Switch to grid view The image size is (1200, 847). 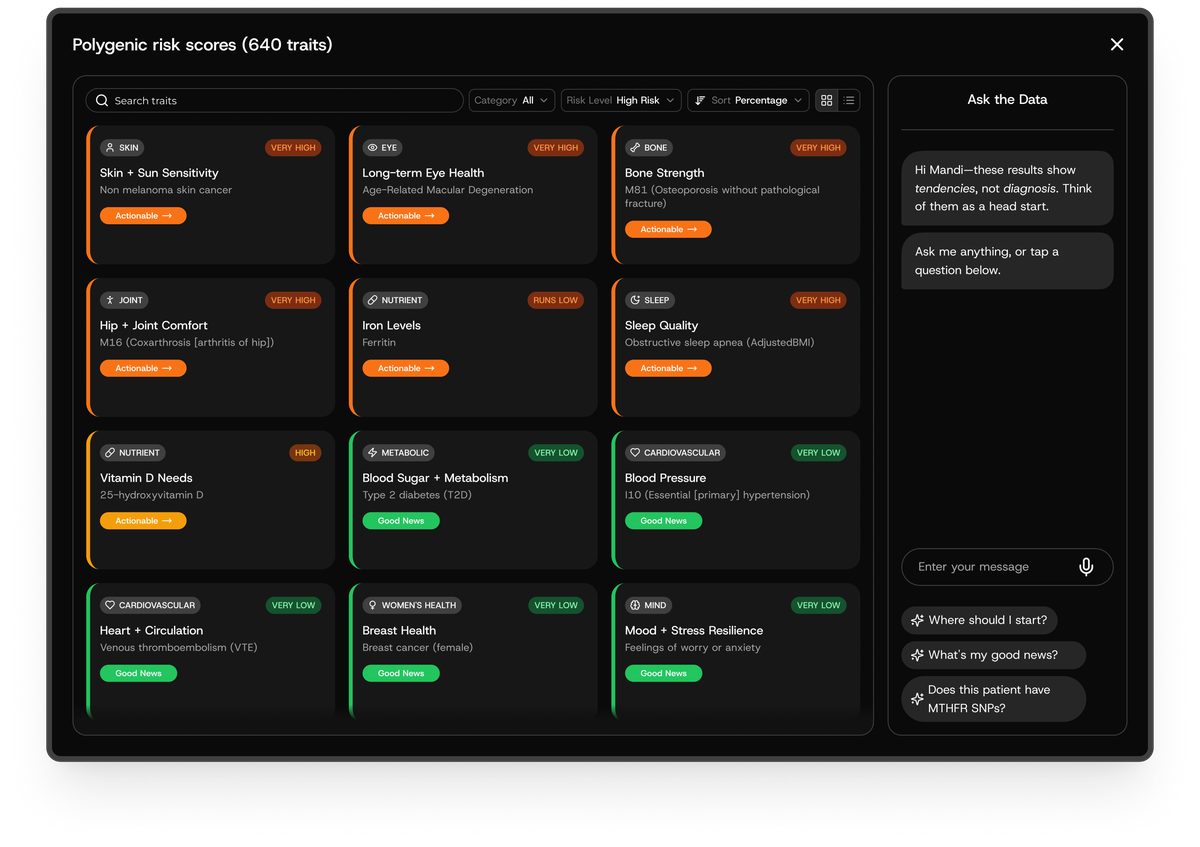[826, 100]
